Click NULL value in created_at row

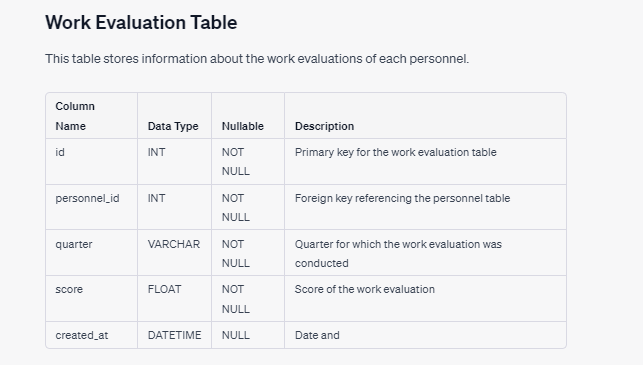tap(248, 335)
